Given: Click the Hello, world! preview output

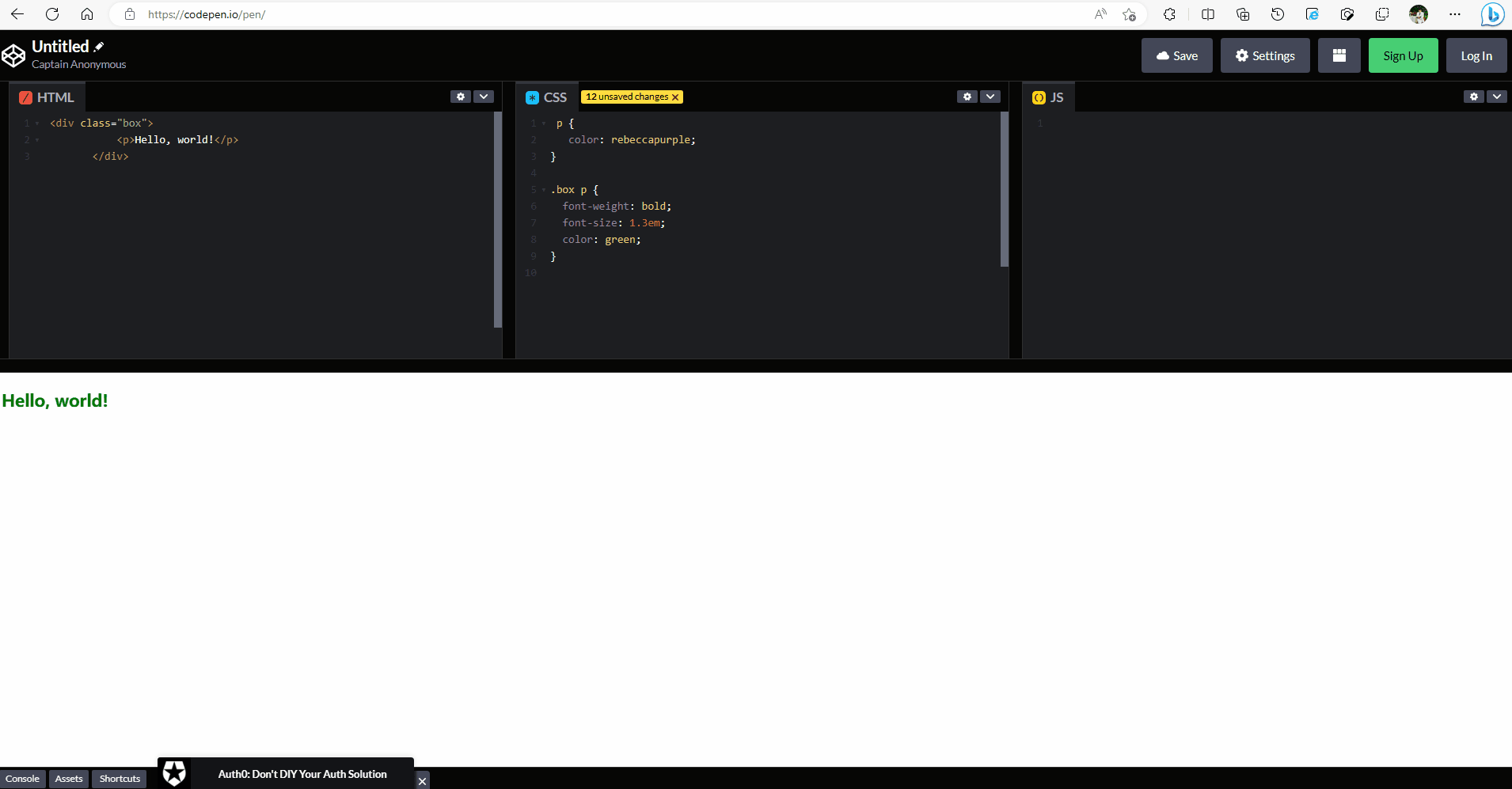Looking at the screenshot, I should click(x=55, y=400).
